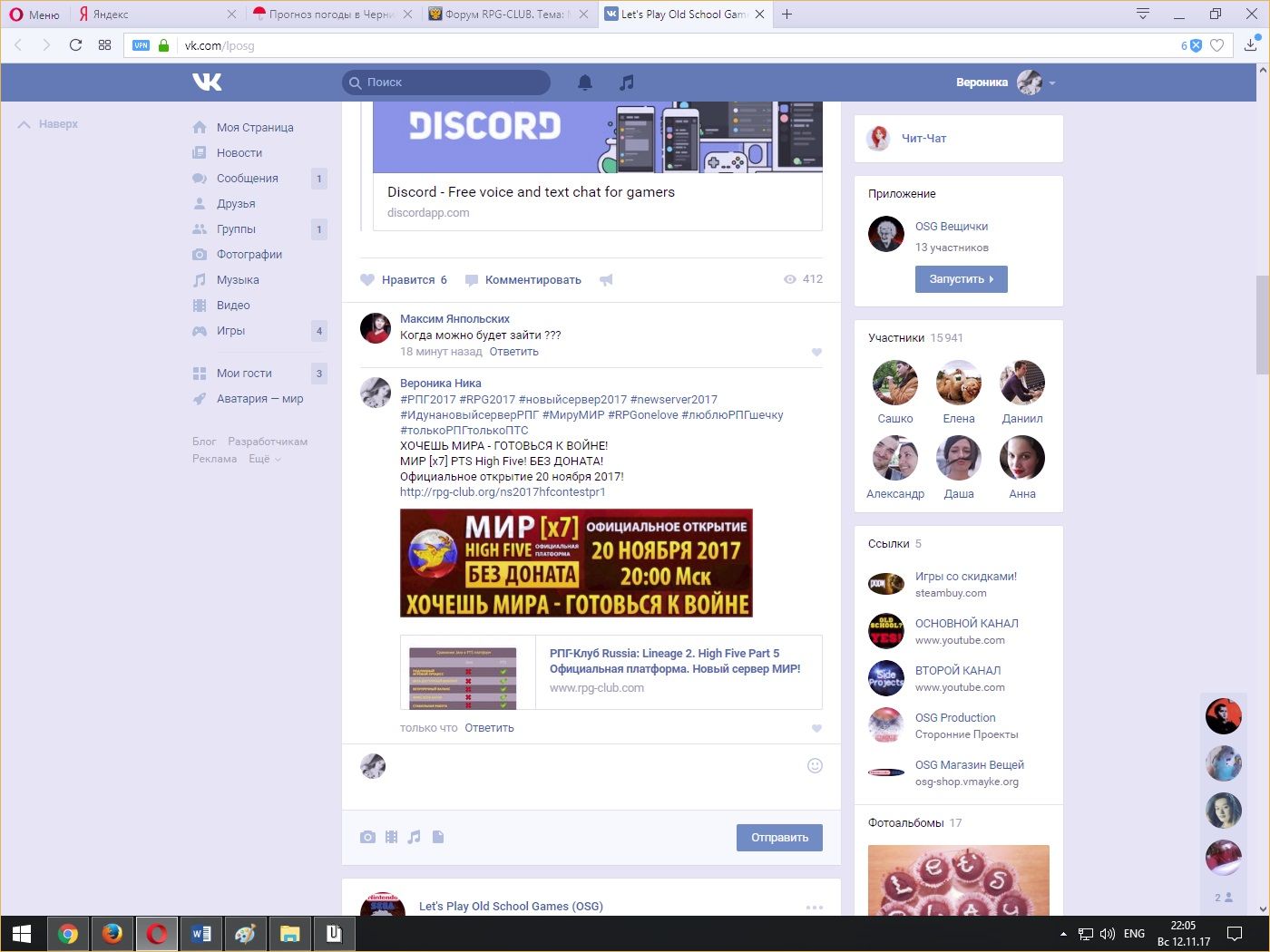Close the active Let's Play Old School tab
The height and width of the screenshot is (952, 1270).
[x=759, y=14]
